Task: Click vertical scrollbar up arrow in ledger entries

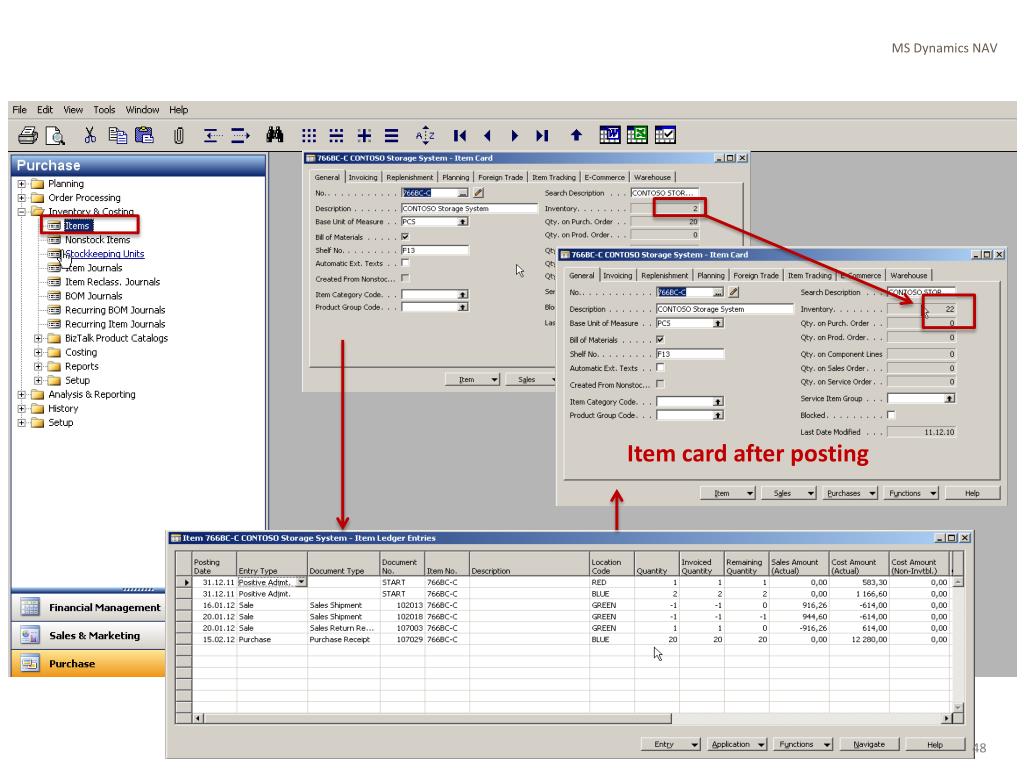Action: pos(958,581)
